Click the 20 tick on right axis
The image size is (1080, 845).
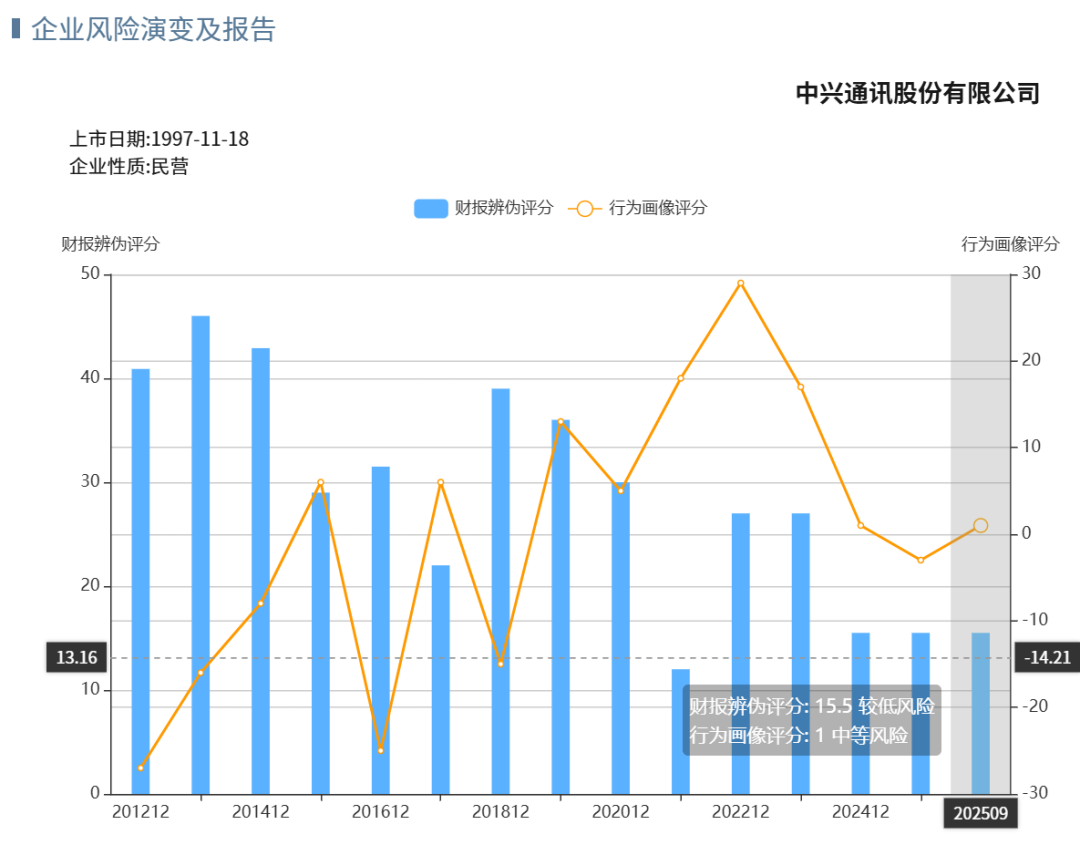[x=1031, y=360]
